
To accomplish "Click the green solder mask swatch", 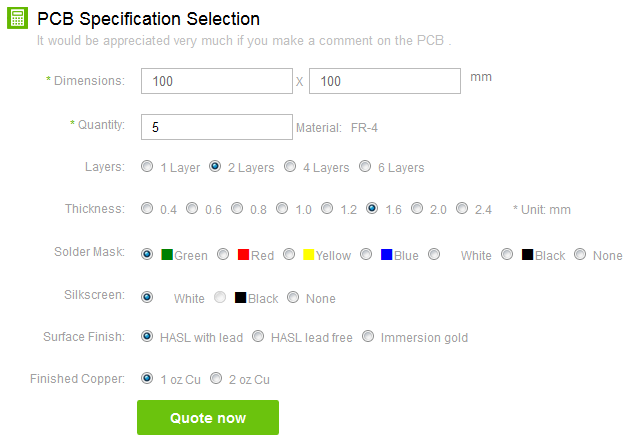I will tap(167, 255).
